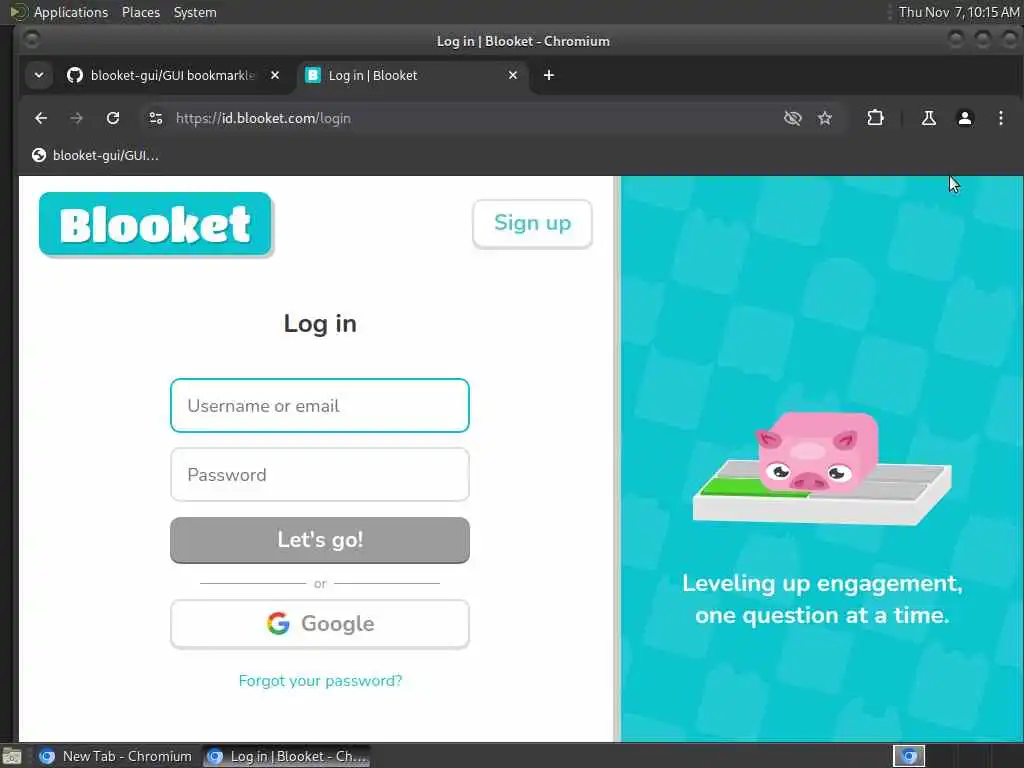
Task: Focus the Username or email field
Action: coord(320,406)
